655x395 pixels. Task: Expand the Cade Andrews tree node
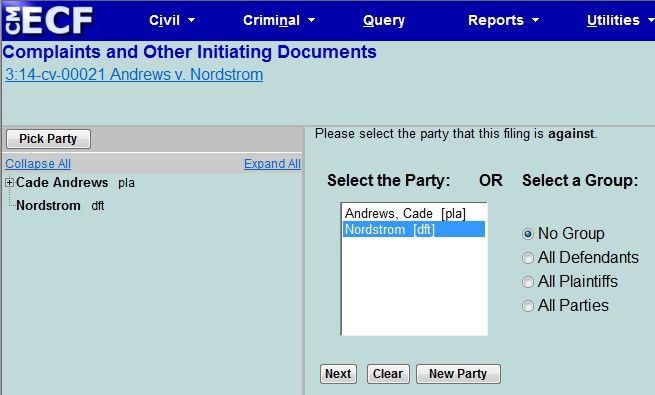9,182
